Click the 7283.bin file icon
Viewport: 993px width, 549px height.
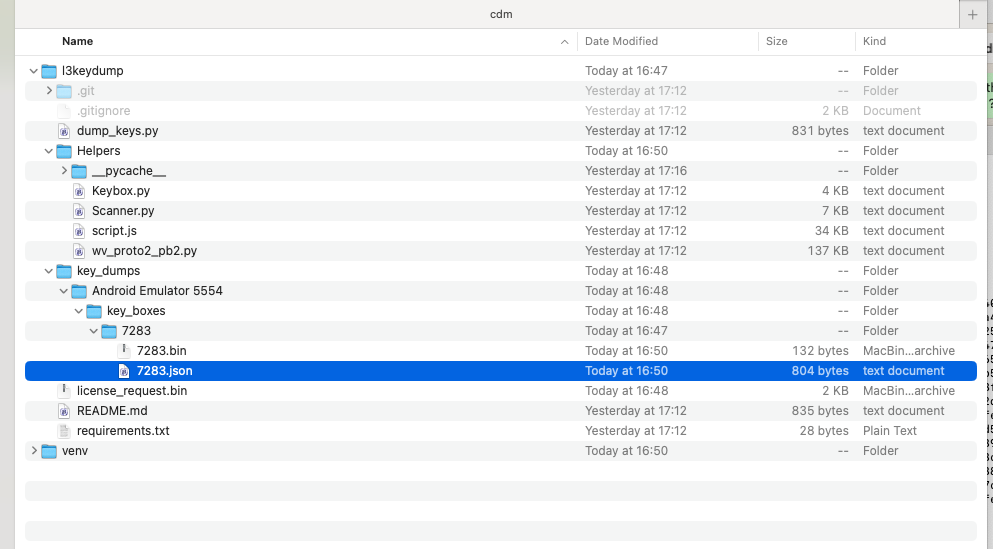(x=124, y=351)
